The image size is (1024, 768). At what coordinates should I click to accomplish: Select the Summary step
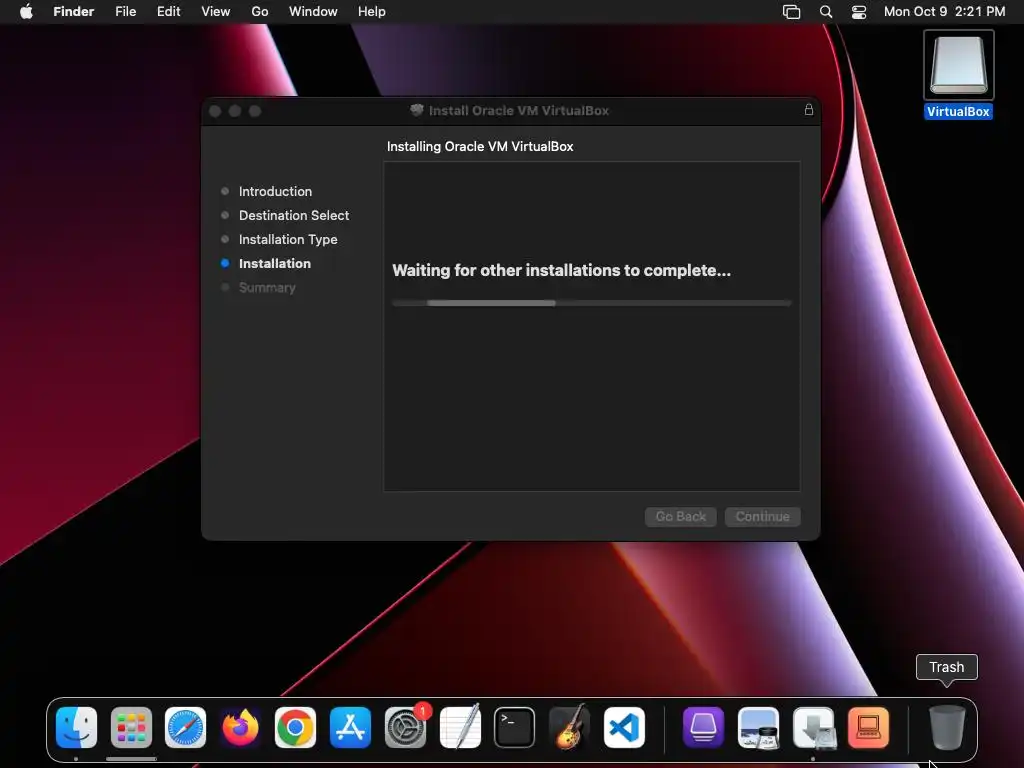(x=267, y=287)
